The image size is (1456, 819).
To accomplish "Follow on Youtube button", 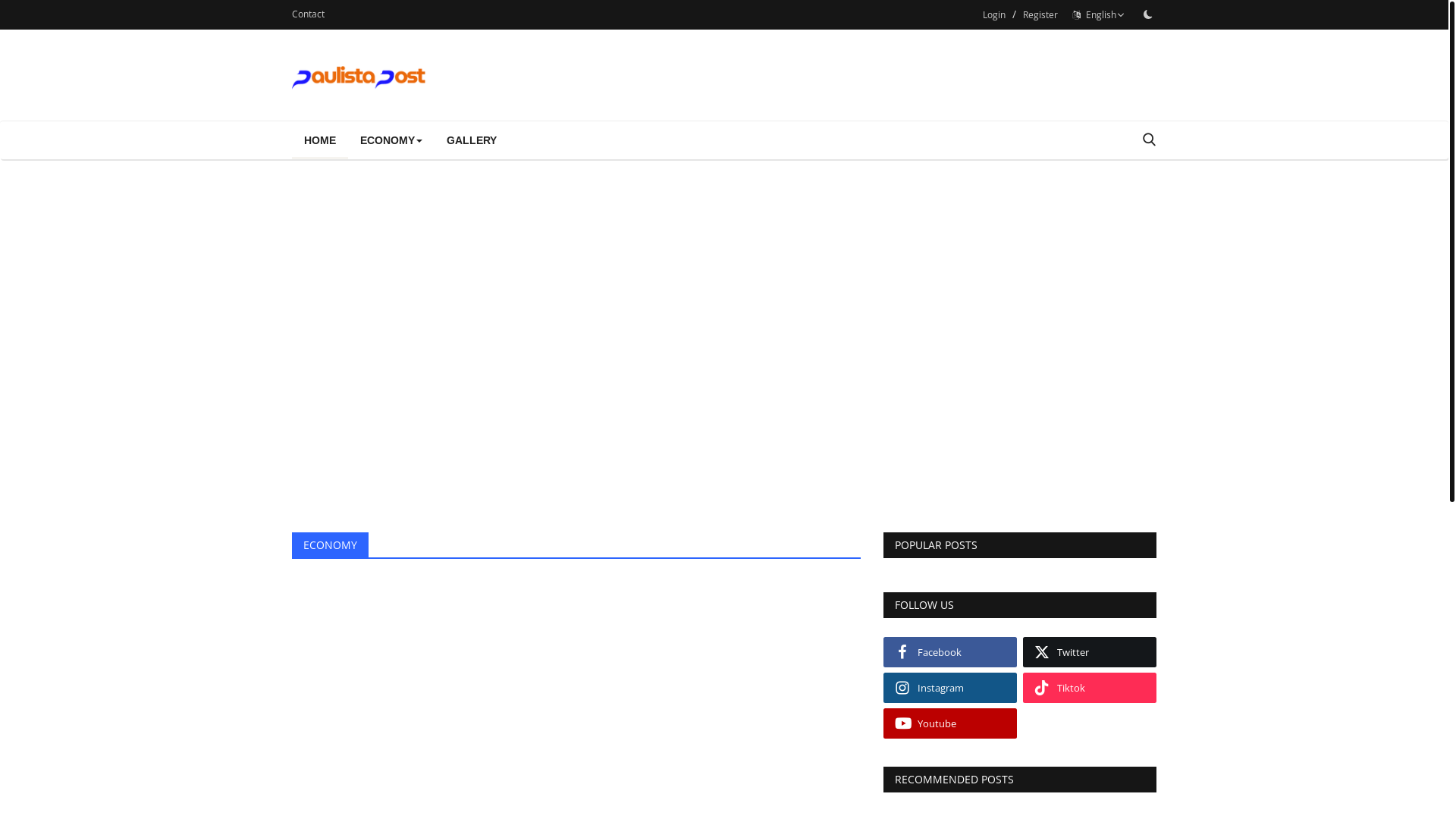I will coord(950,723).
